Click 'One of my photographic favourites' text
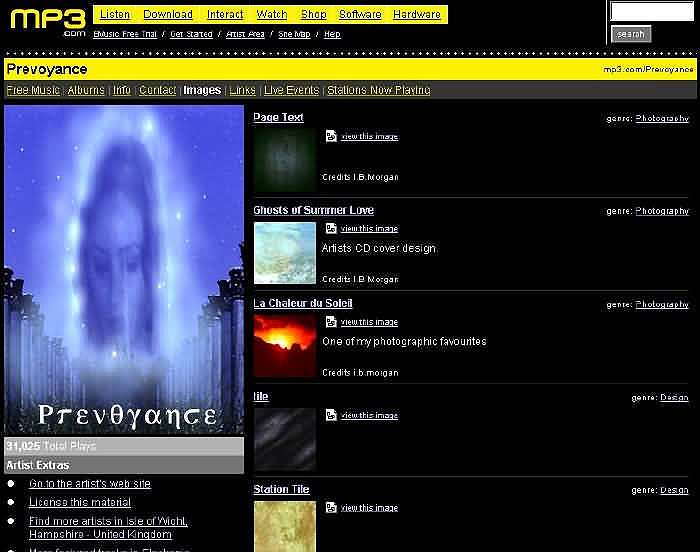This screenshot has height=552, width=700. point(404,342)
